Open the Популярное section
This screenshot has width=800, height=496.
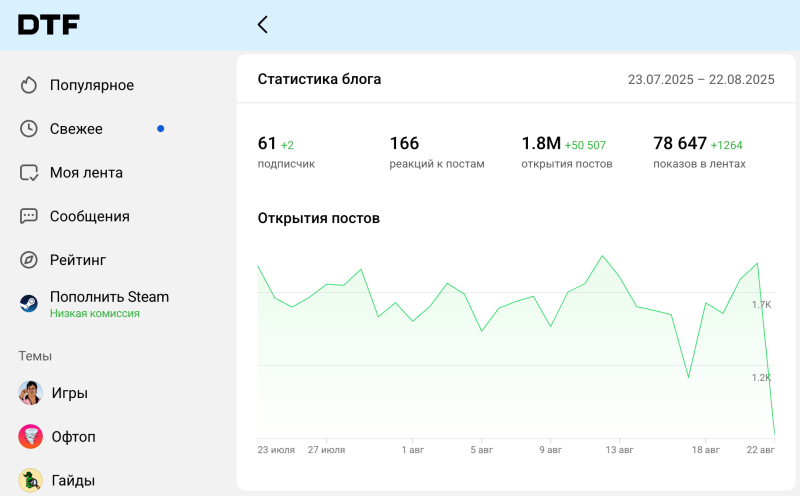pos(92,85)
